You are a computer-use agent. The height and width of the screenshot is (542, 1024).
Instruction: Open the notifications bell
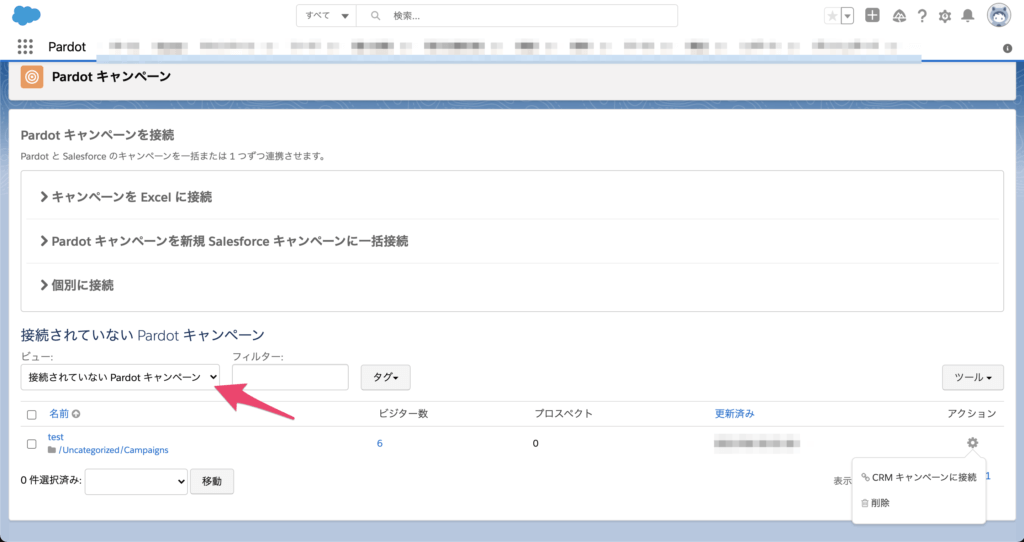(x=968, y=16)
